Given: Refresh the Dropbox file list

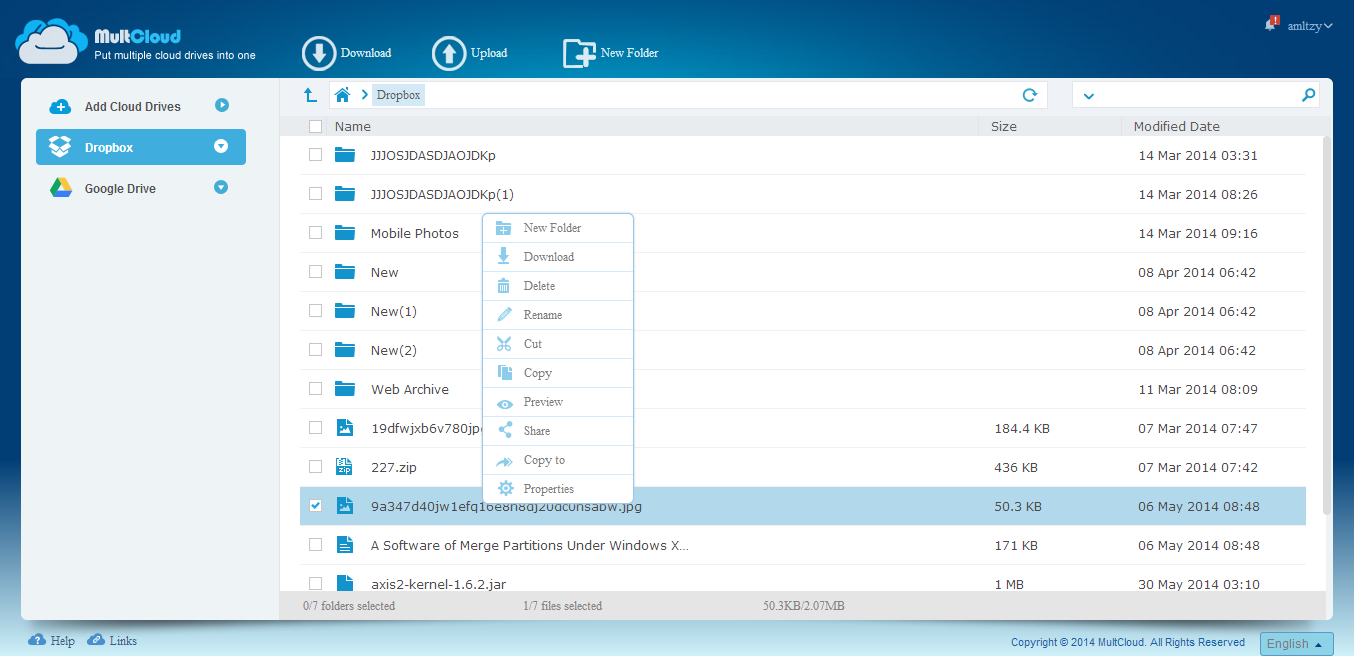Looking at the screenshot, I should (x=1029, y=95).
